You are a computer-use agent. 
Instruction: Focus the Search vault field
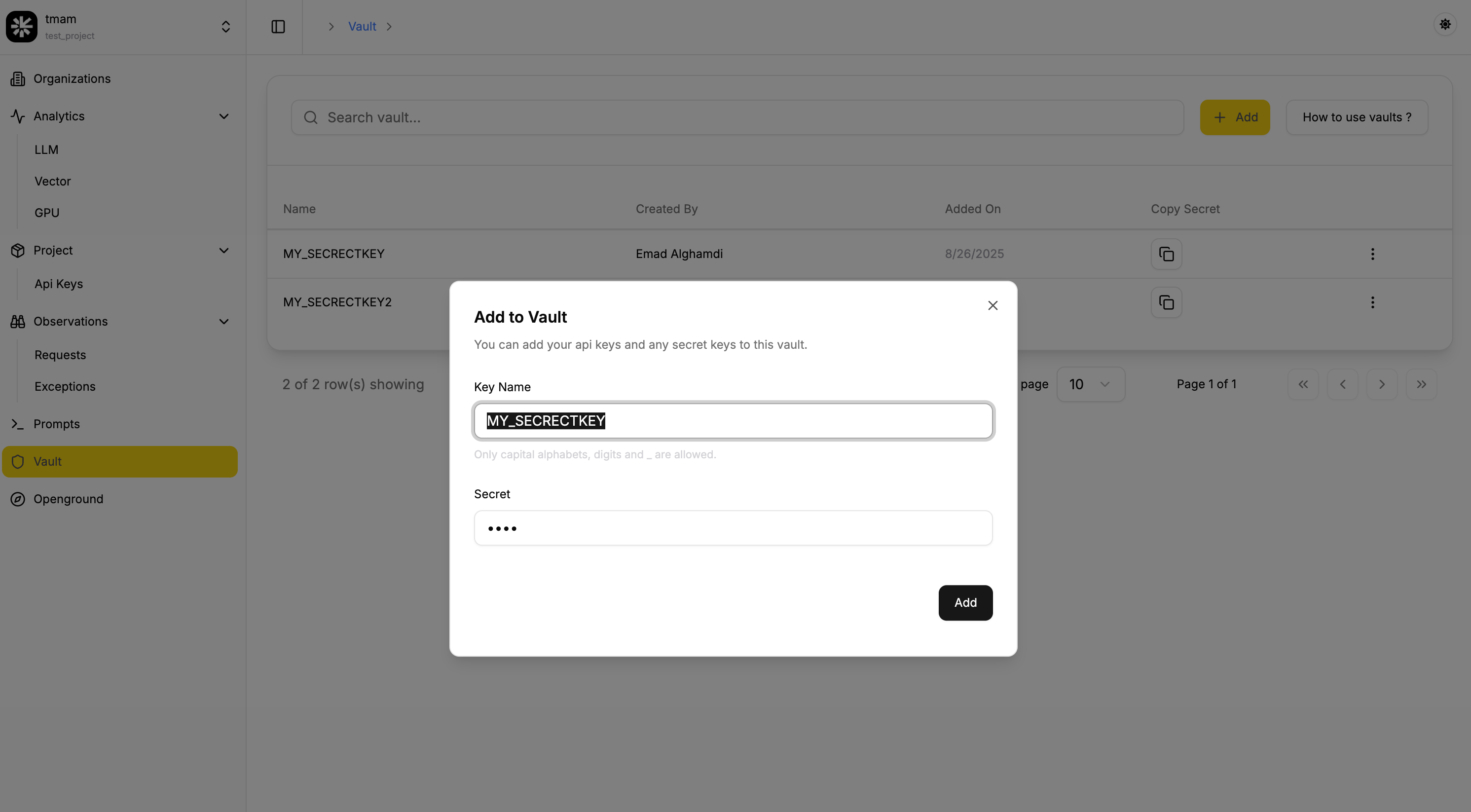coord(737,117)
